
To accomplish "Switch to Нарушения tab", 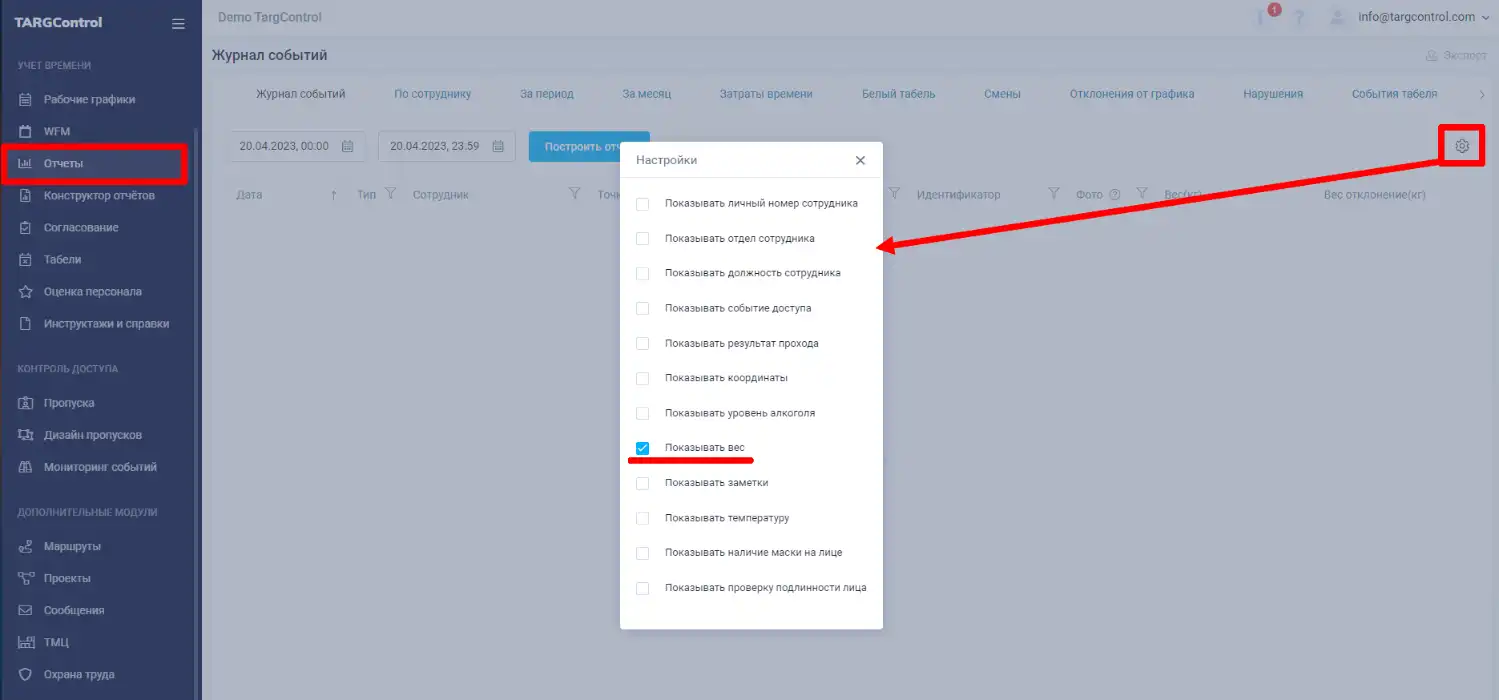I will (1273, 94).
